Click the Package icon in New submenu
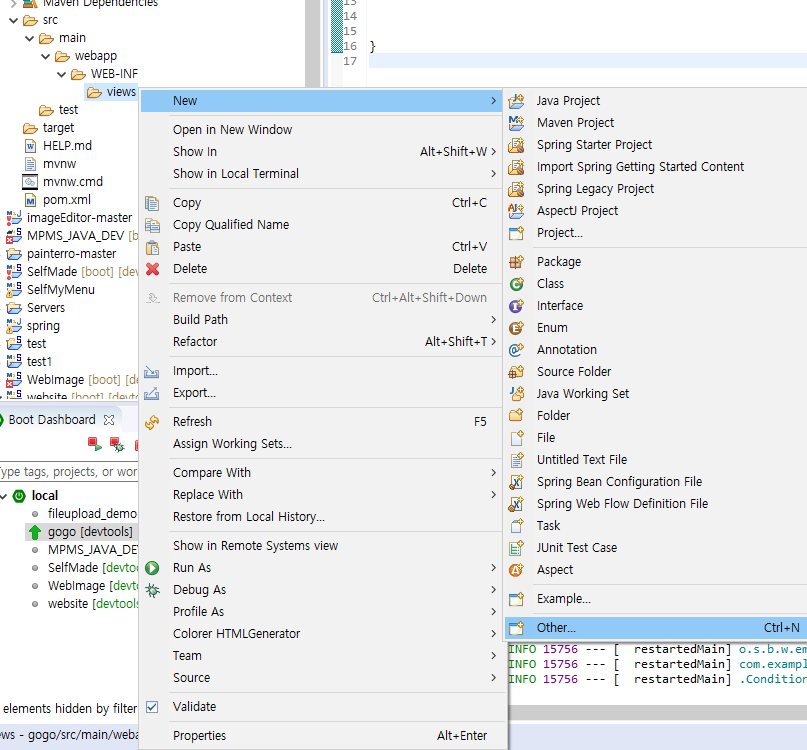The height and width of the screenshot is (750, 807). pyautogui.click(x=516, y=262)
